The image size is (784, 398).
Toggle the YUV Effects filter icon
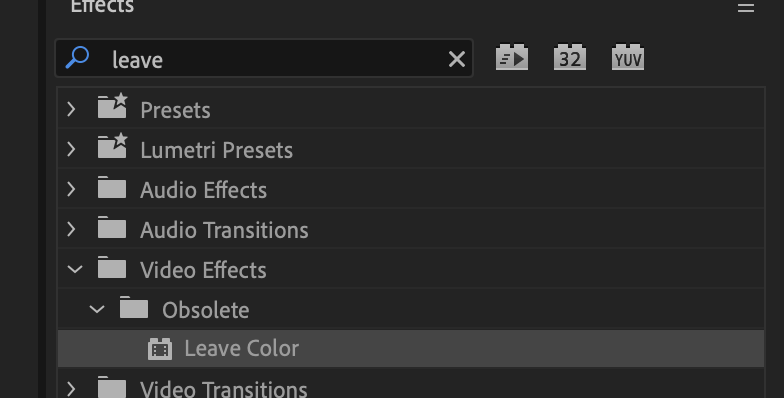(628, 58)
